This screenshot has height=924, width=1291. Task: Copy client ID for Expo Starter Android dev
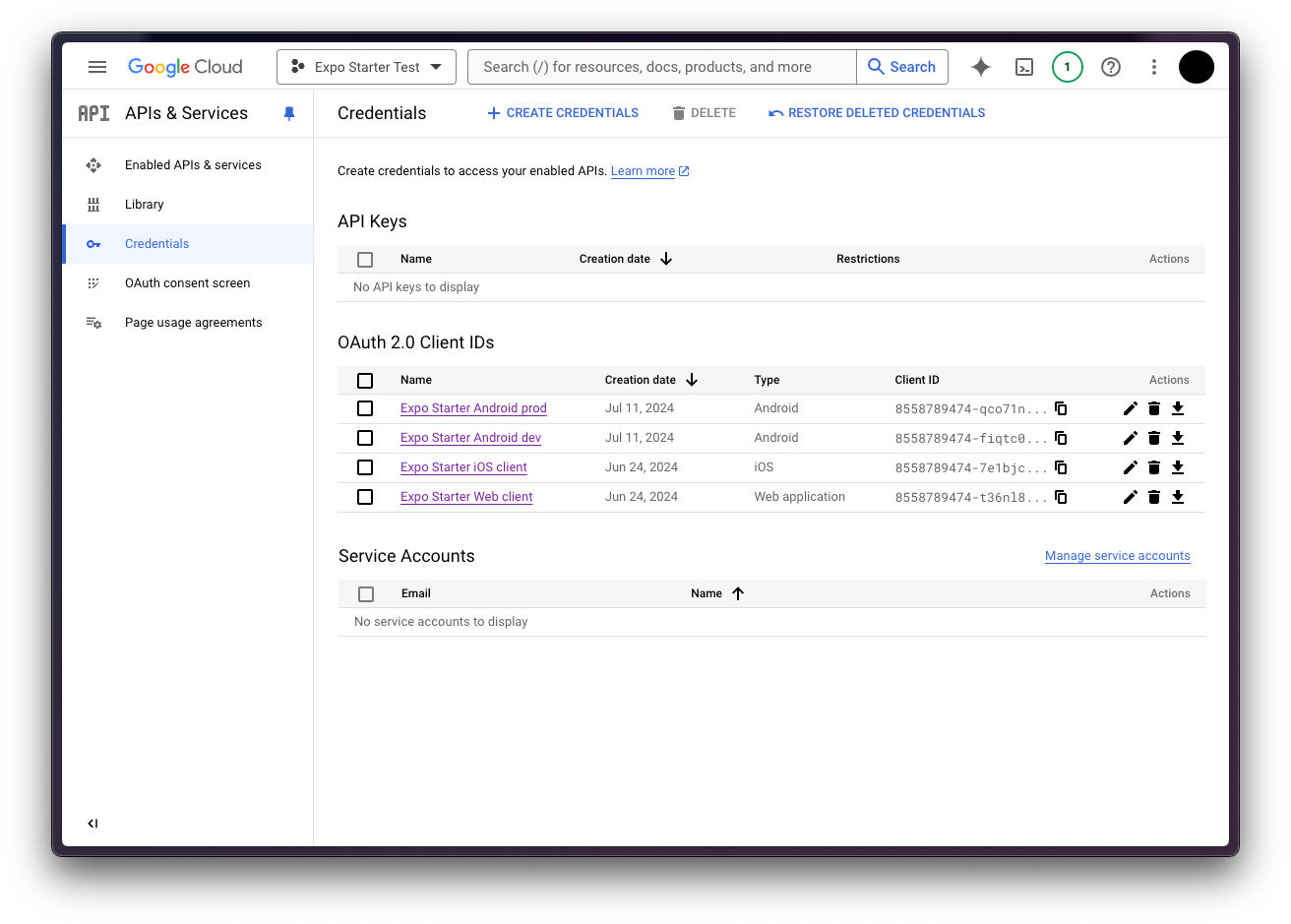point(1061,438)
